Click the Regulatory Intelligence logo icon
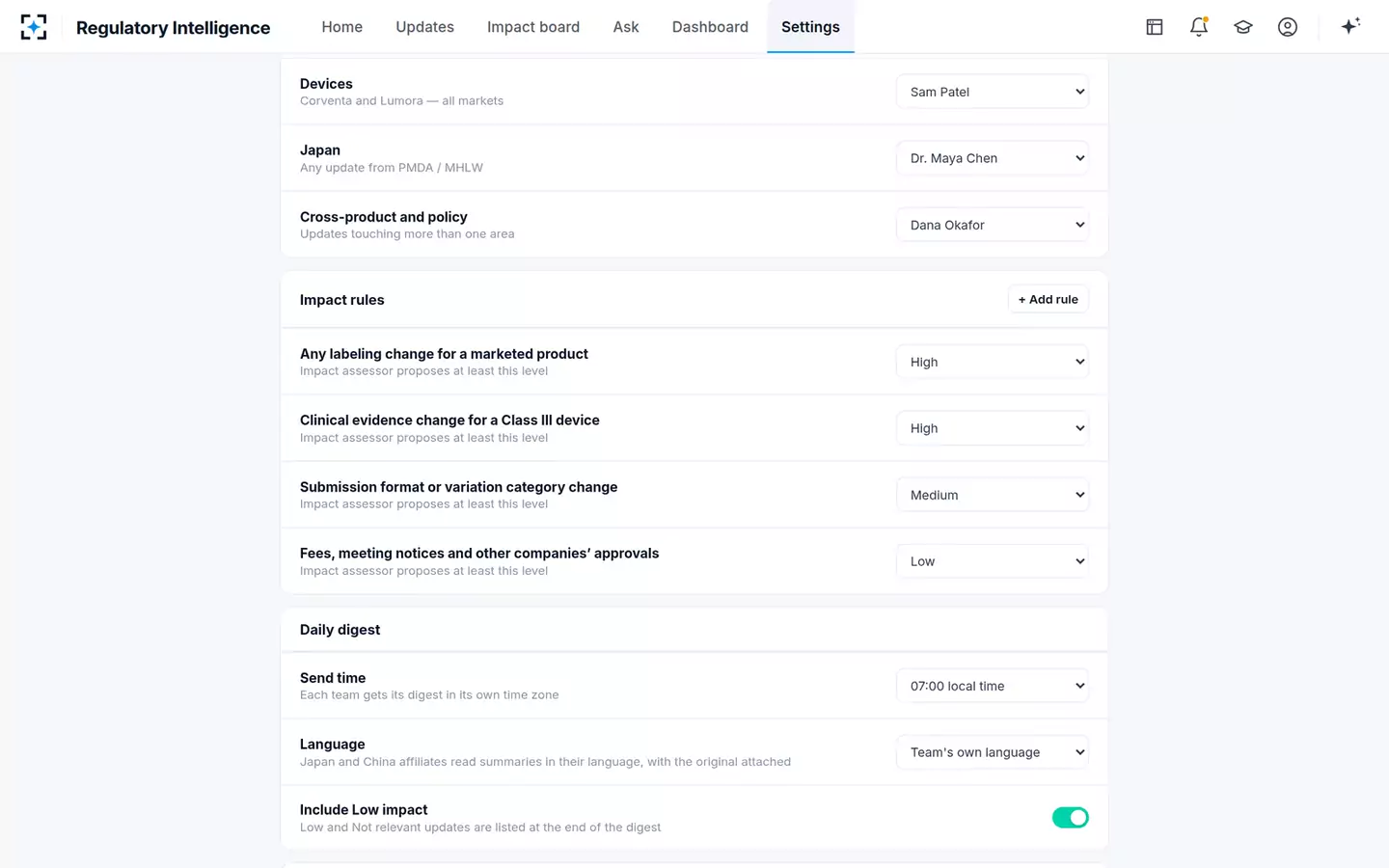Viewport: 1389px width, 868px height. 34,27
